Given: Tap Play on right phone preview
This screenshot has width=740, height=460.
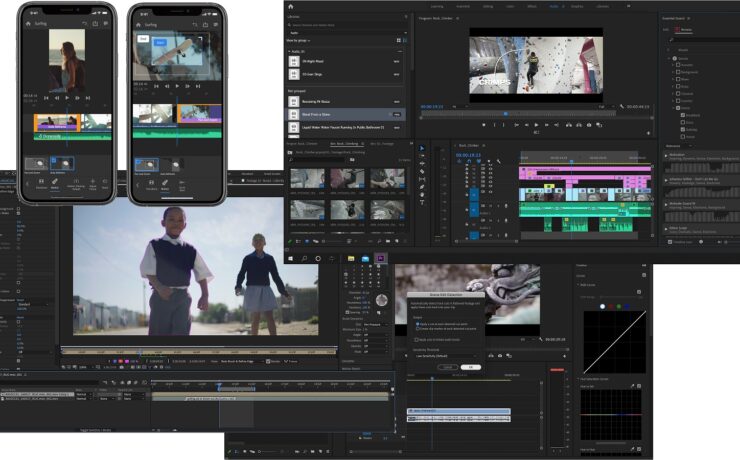Looking at the screenshot, I should pos(177,86).
